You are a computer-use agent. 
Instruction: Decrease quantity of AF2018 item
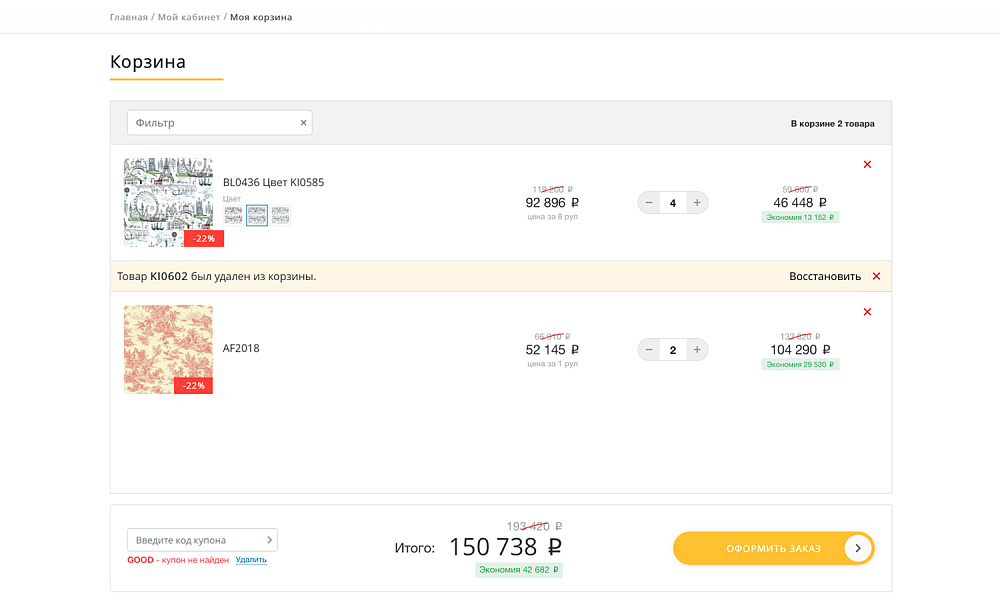click(x=649, y=350)
